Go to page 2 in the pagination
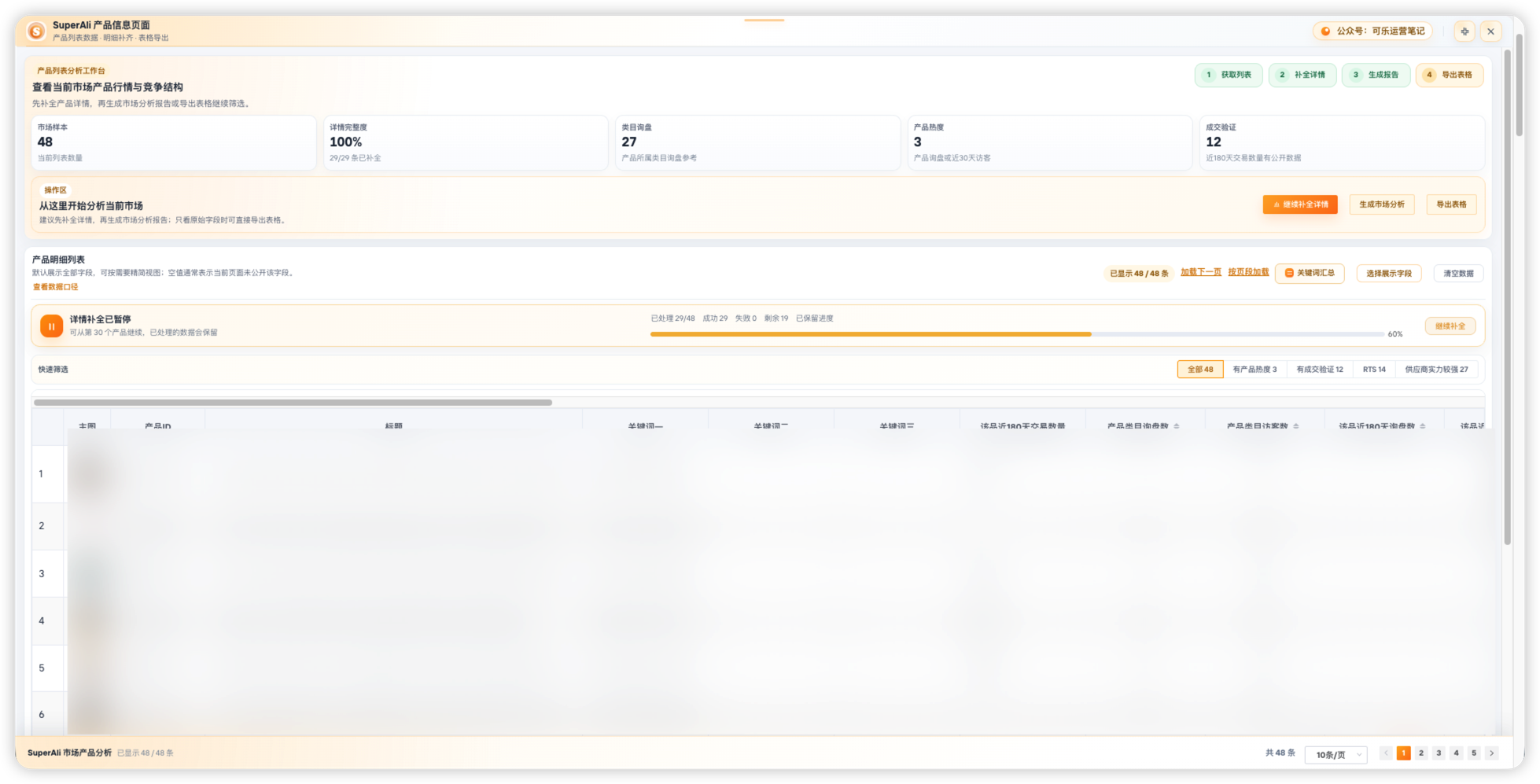Image resolution: width=1540 pixels, height=784 pixels. (x=1421, y=753)
